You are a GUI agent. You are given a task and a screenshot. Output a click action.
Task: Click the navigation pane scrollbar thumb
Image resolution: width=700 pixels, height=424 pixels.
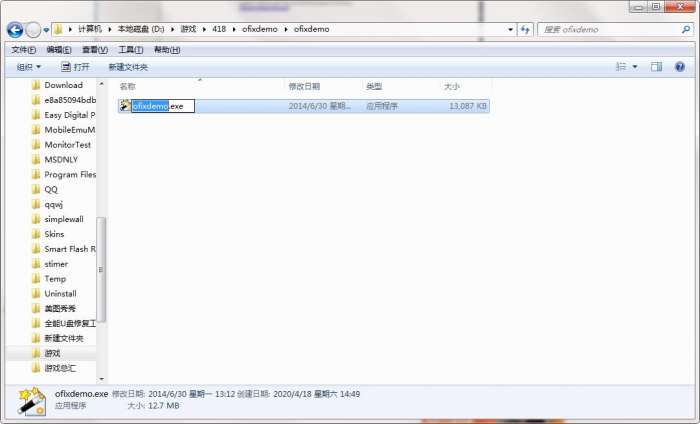point(101,270)
